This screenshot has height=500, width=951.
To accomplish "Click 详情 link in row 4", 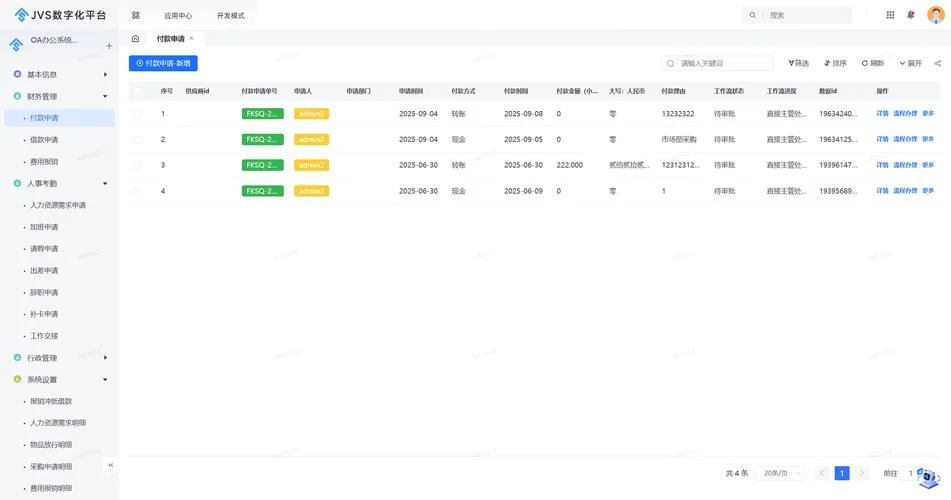I will (x=882, y=191).
